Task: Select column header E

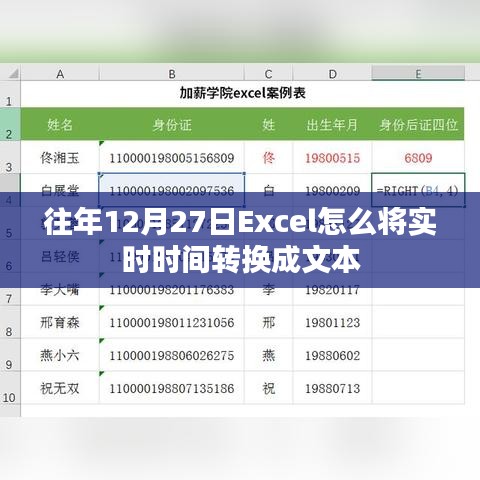Action: pyautogui.click(x=418, y=73)
